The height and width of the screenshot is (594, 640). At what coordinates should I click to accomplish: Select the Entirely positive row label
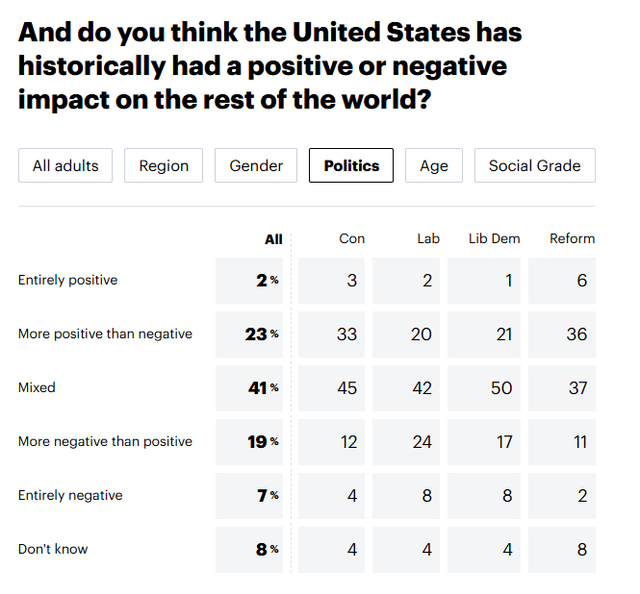[x=68, y=281]
